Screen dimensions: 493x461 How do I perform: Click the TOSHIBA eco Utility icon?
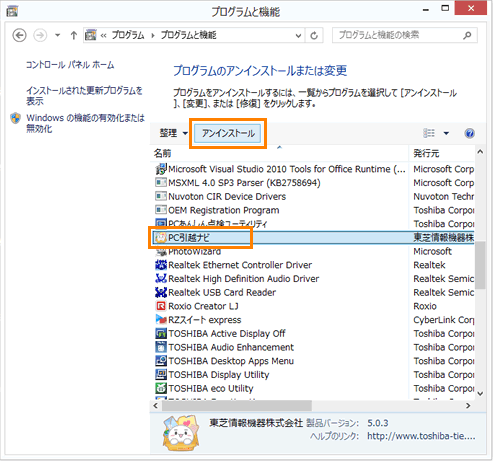[161, 388]
